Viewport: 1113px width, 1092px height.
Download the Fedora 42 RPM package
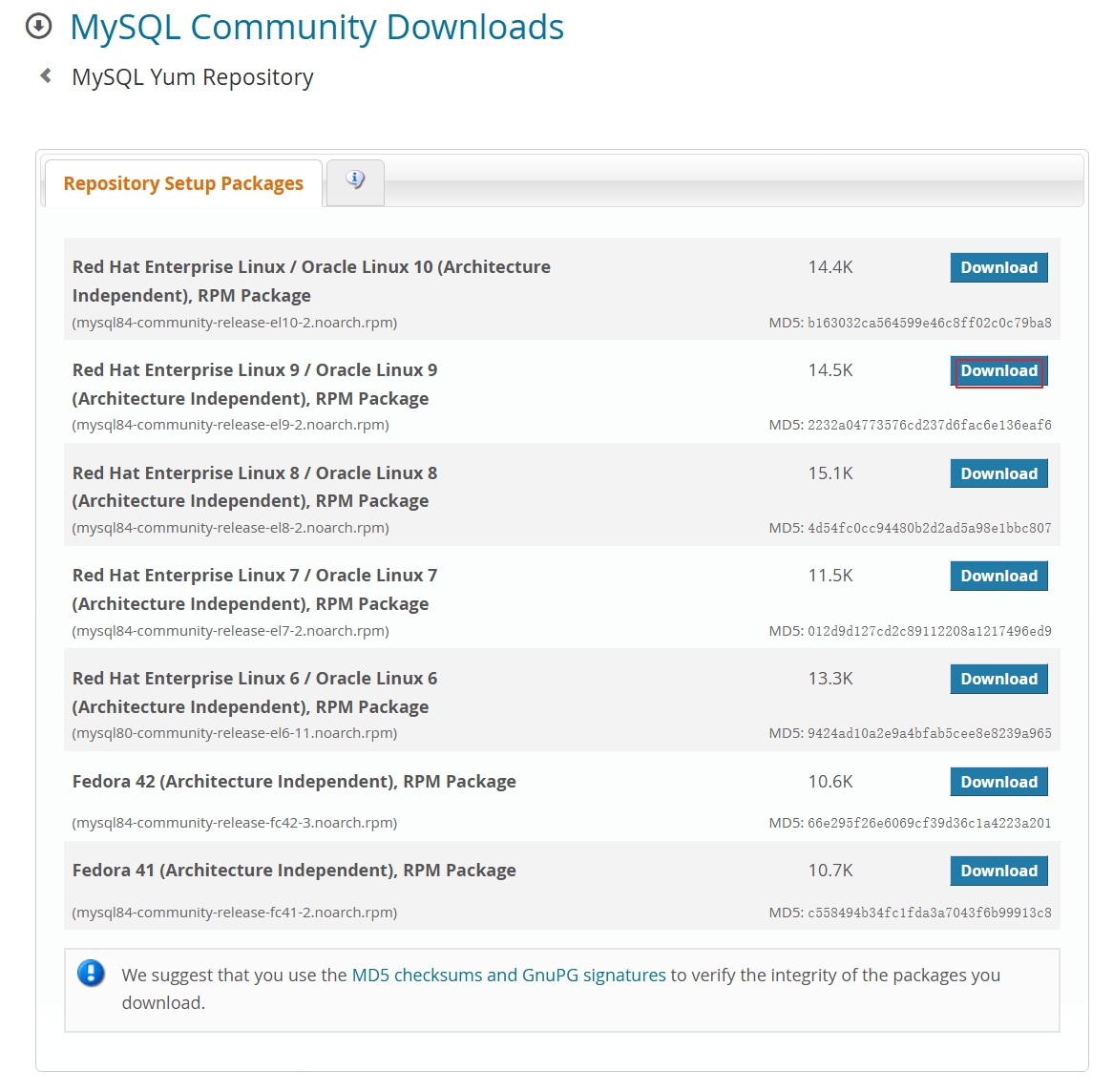click(998, 783)
